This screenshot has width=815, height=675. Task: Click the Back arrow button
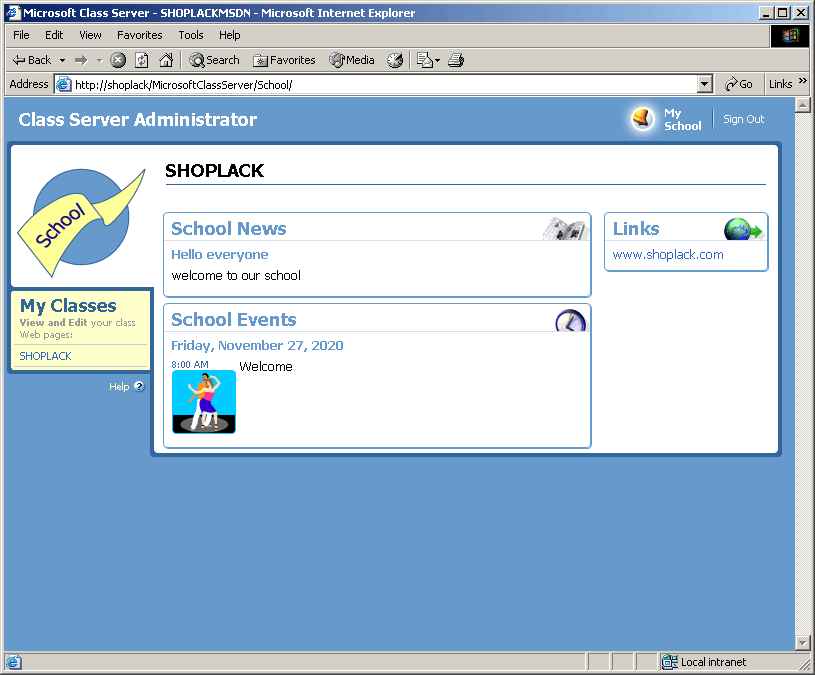[31, 60]
